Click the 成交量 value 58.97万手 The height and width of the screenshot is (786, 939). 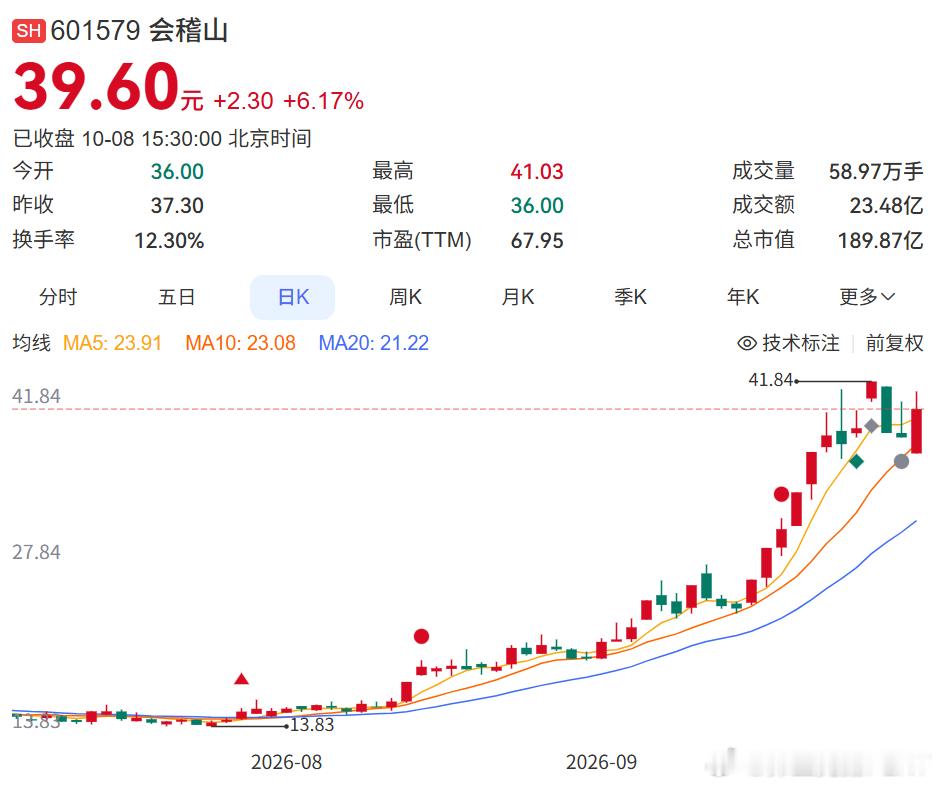876,172
